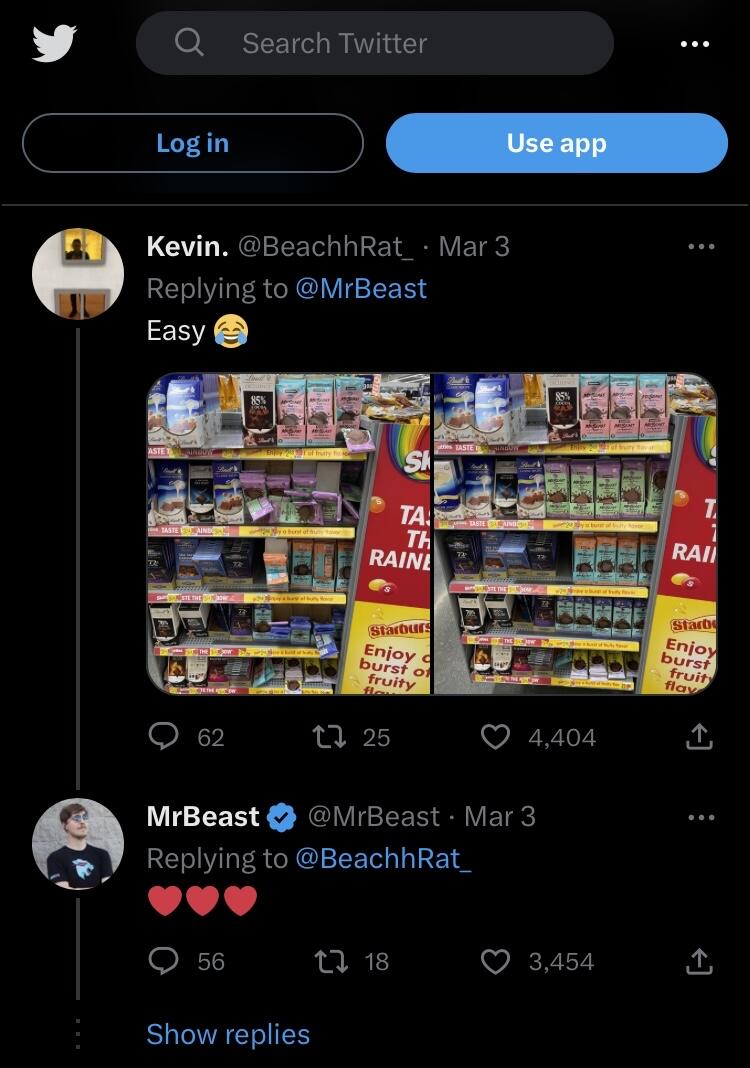Viewport: 750px width, 1068px height.
Task: Like Kevin's tweet with 4,404 likes
Action: click(496, 737)
